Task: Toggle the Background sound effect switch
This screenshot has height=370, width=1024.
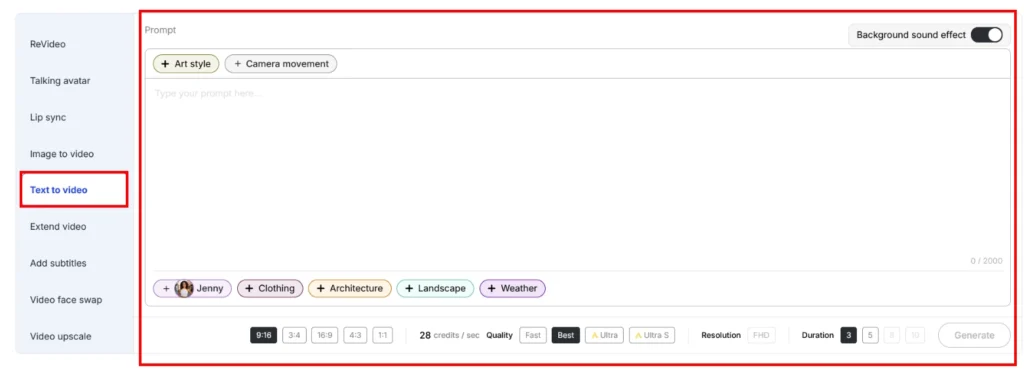Action: click(986, 35)
